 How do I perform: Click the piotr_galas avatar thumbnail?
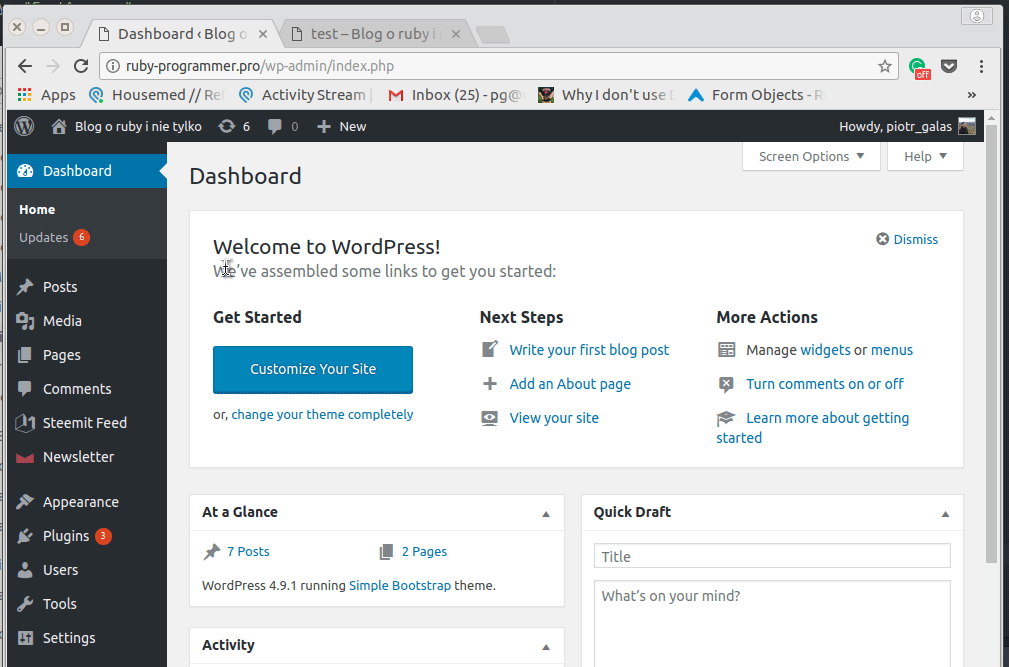coord(967,126)
